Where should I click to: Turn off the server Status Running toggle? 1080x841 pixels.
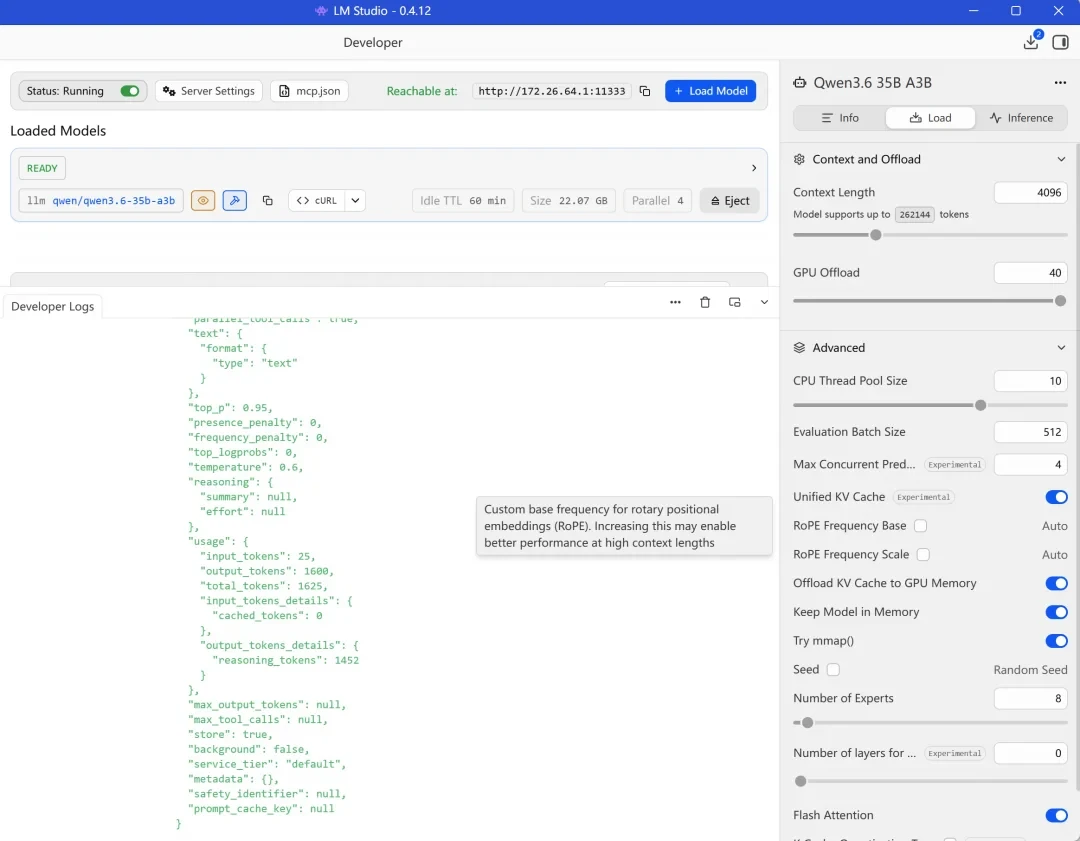tap(129, 91)
